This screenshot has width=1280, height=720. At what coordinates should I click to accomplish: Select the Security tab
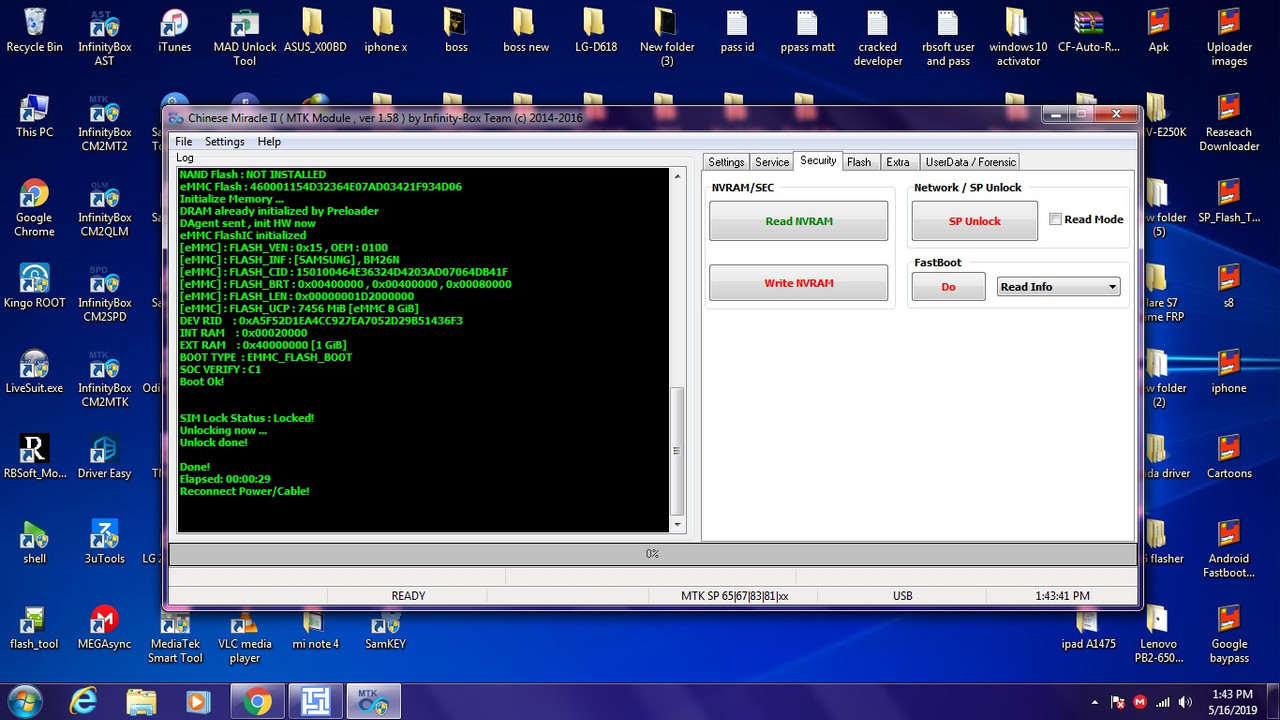tap(818, 160)
